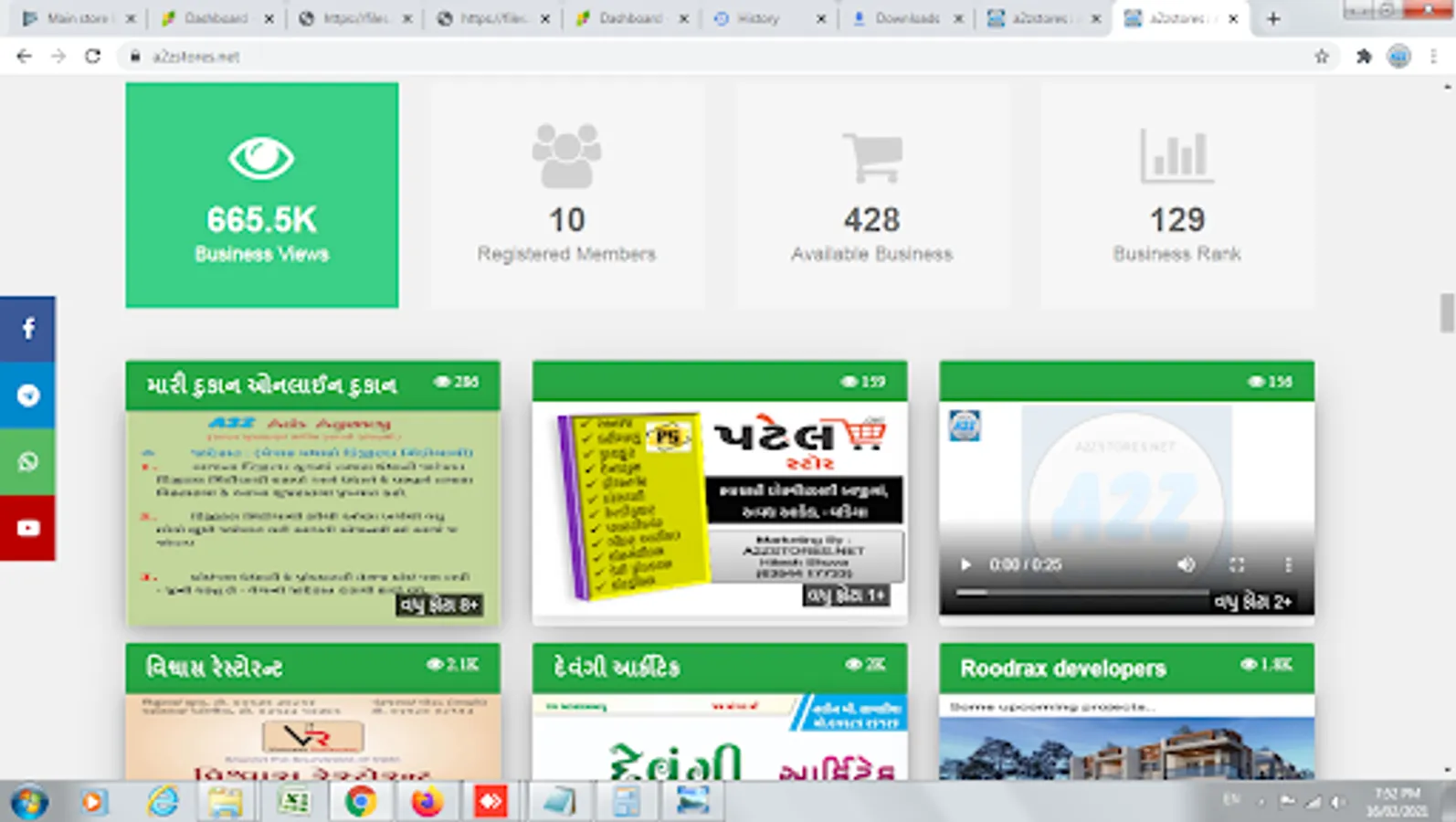This screenshot has height=822, width=1456.
Task: Click the eye icon above 665.5K
Action: (261, 158)
